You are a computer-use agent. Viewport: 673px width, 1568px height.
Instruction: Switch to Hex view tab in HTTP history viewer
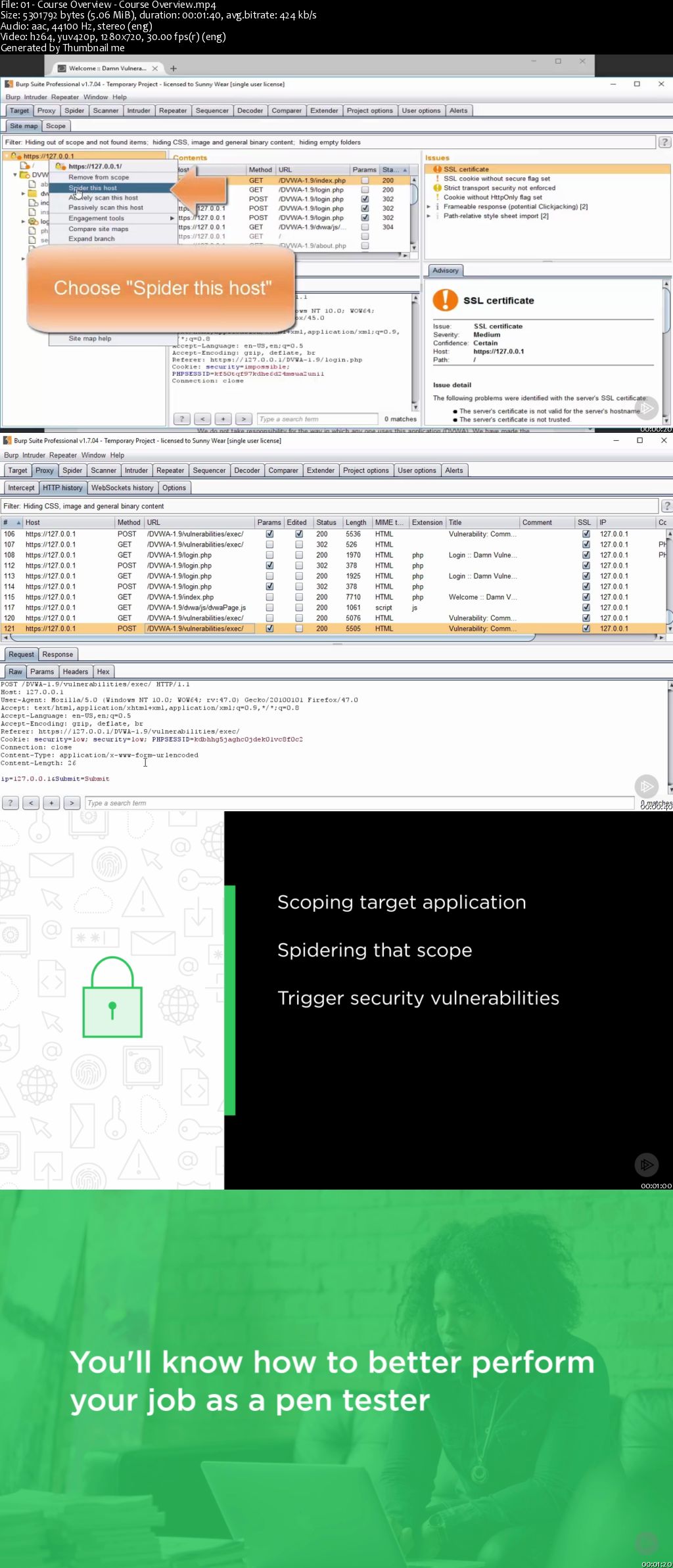[x=103, y=671]
